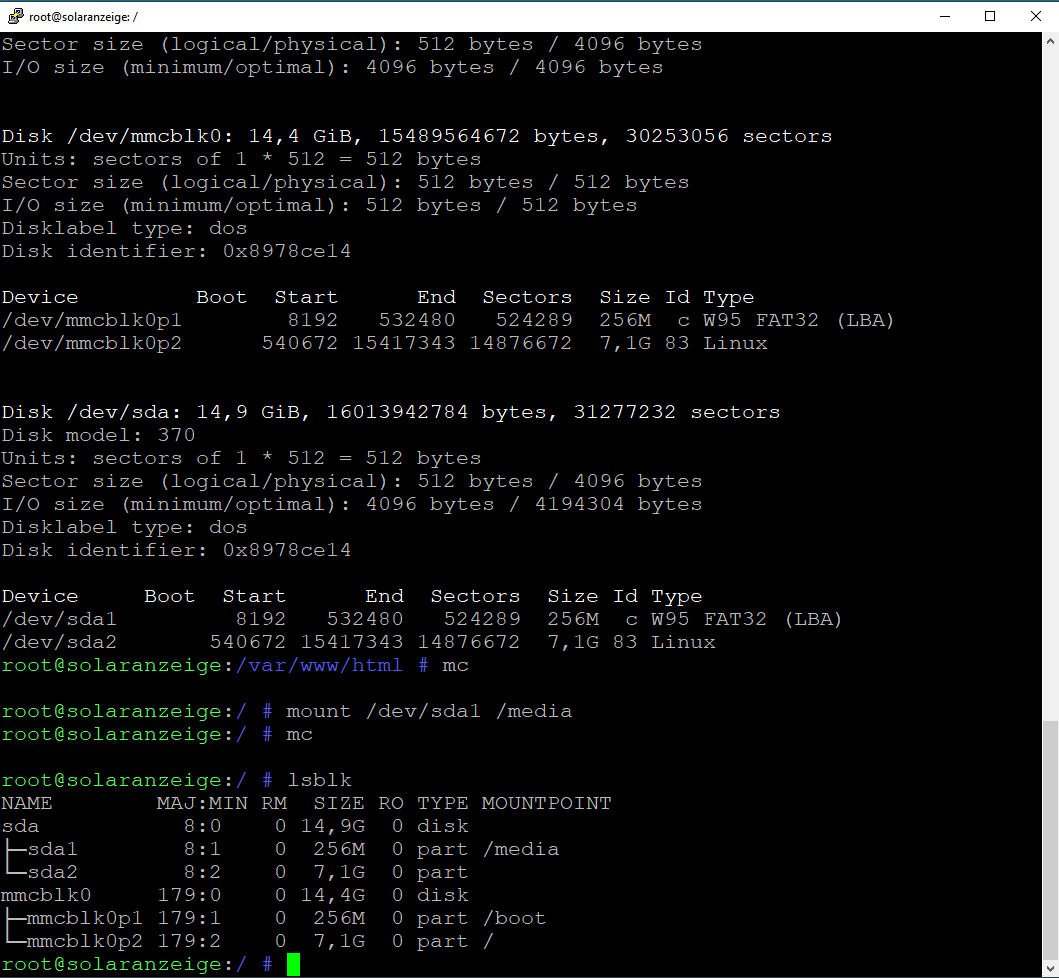Click the 'MOUNTPOINT' column header
Image resolution: width=1059 pixels, height=978 pixels.
pyautogui.click(x=546, y=803)
